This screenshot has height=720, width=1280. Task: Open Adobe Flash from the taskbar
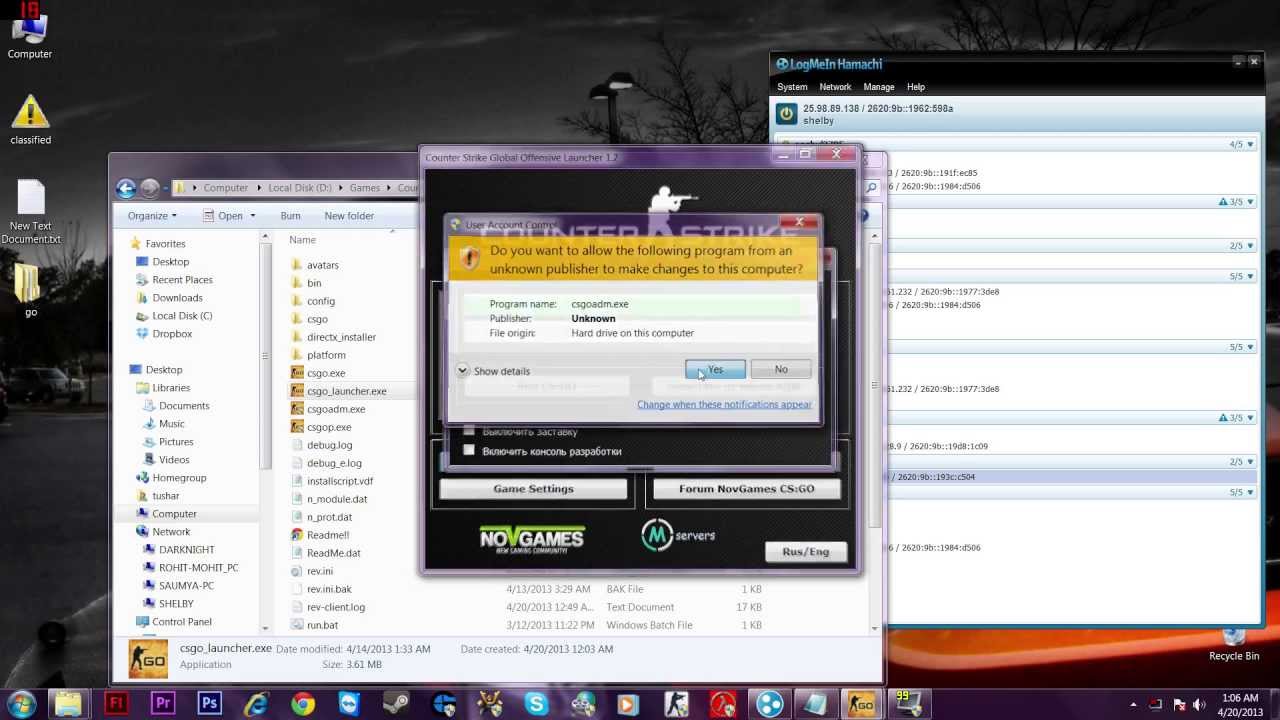point(116,703)
